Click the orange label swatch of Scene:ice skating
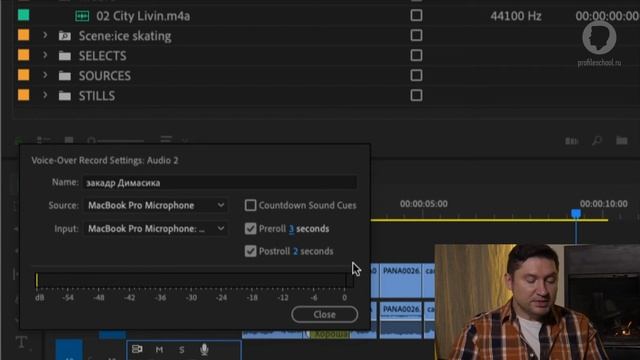The width and height of the screenshot is (640, 360). [24, 35]
